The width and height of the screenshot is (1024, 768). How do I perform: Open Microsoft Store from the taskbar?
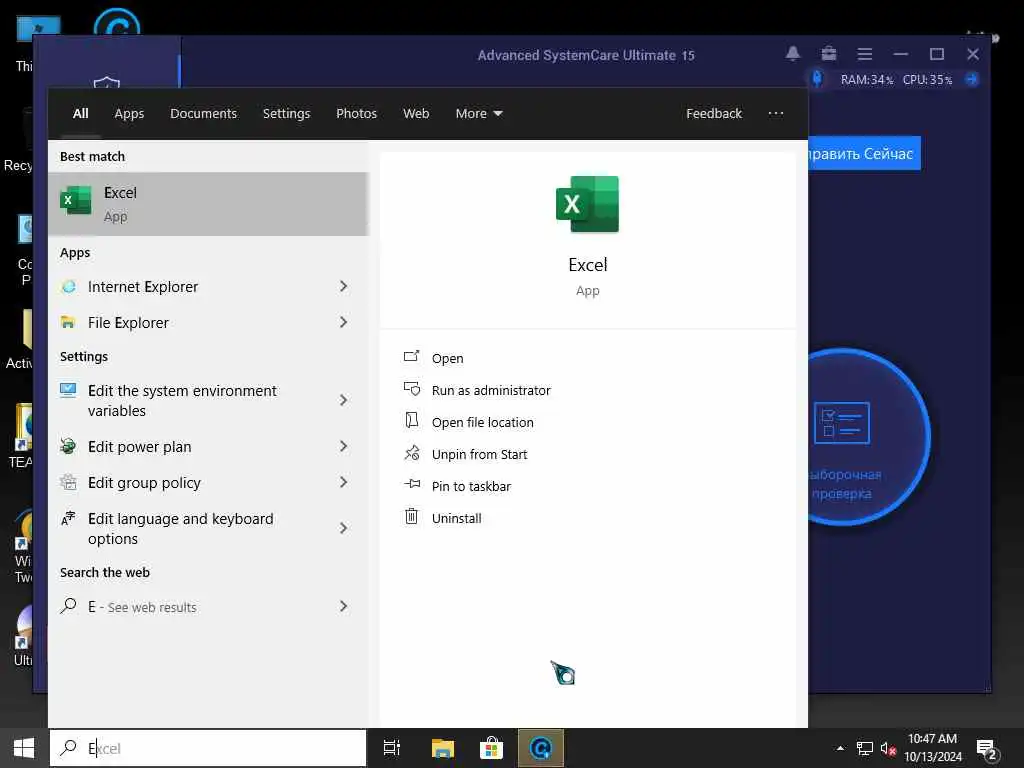(x=491, y=748)
